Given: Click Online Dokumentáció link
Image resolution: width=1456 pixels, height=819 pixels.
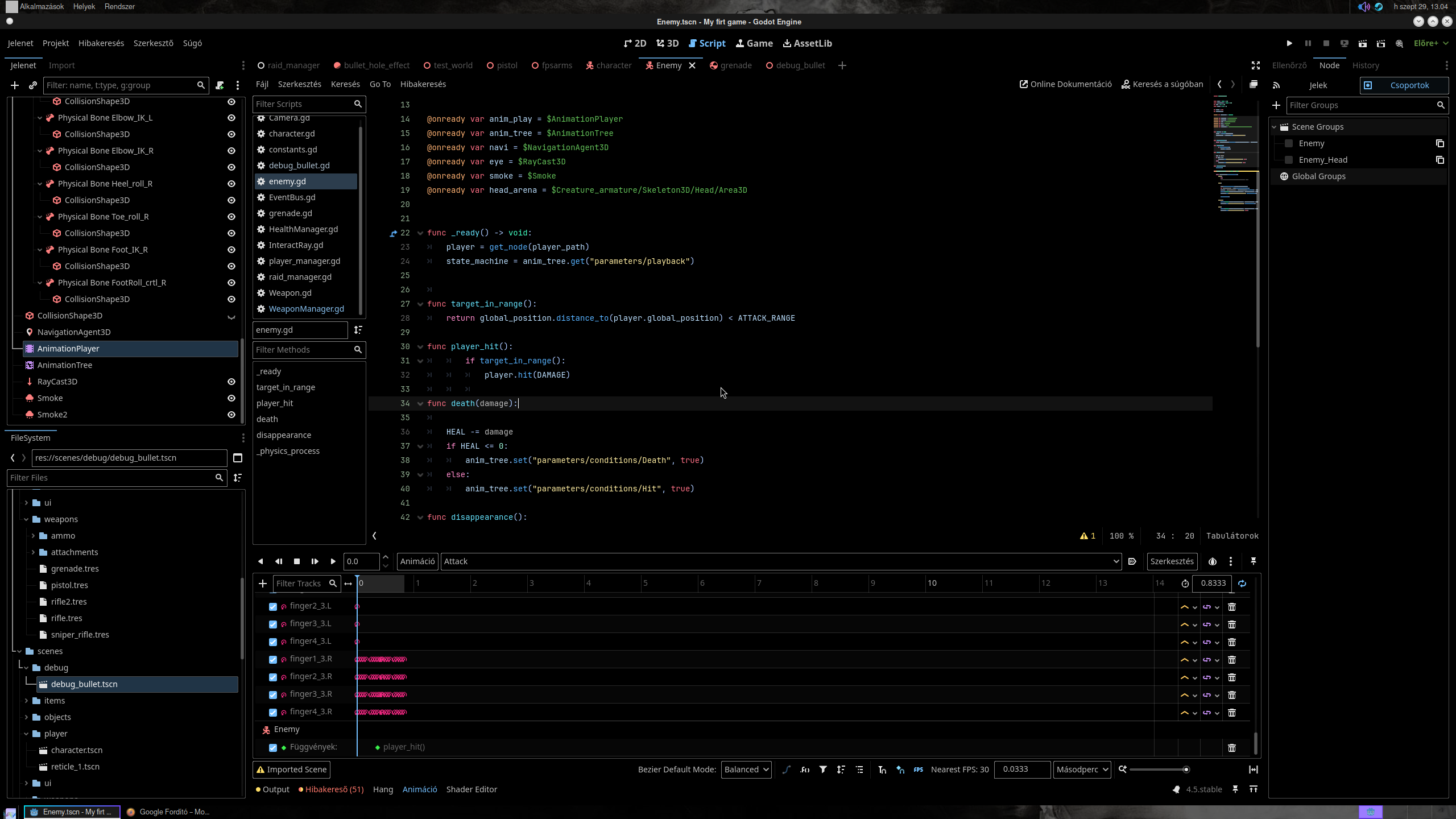Looking at the screenshot, I should (1065, 84).
